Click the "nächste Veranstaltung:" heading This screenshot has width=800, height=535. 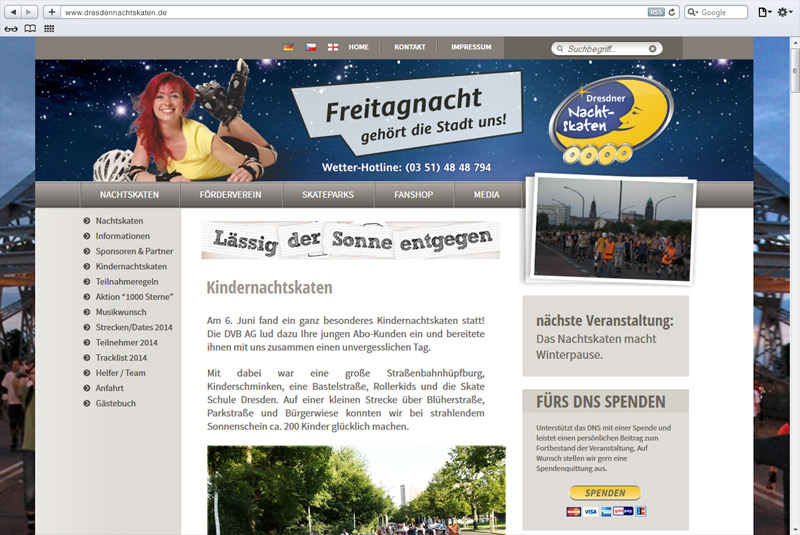[x=605, y=321]
